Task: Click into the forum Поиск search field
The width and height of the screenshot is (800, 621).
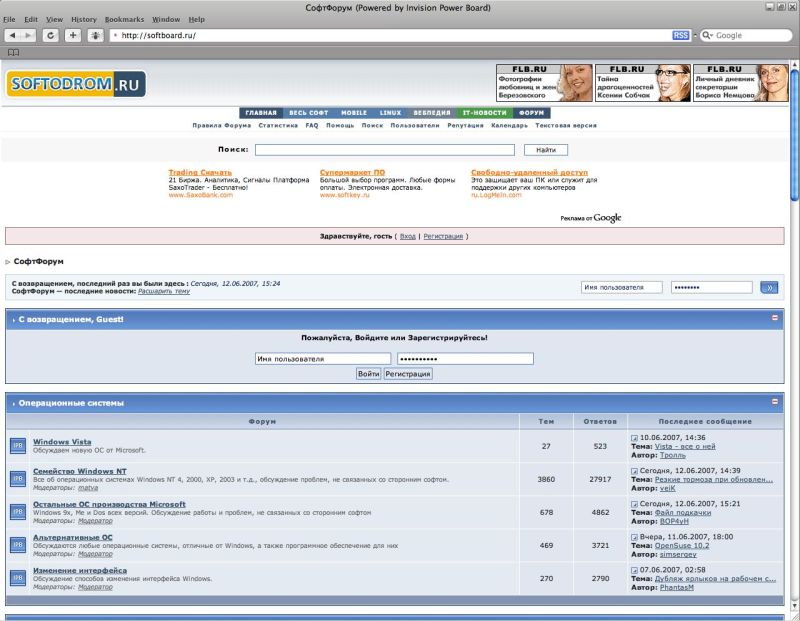Action: pos(385,150)
